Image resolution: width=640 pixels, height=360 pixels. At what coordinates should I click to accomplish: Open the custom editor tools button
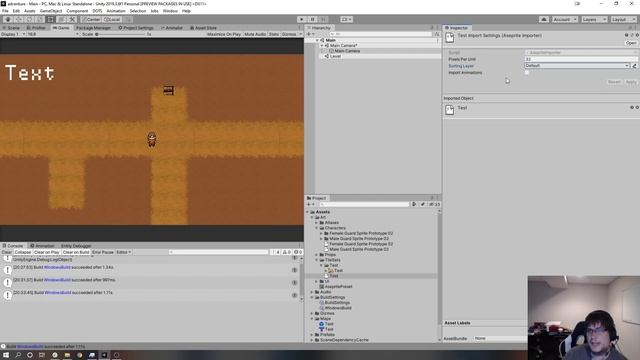click(x=72, y=19)
